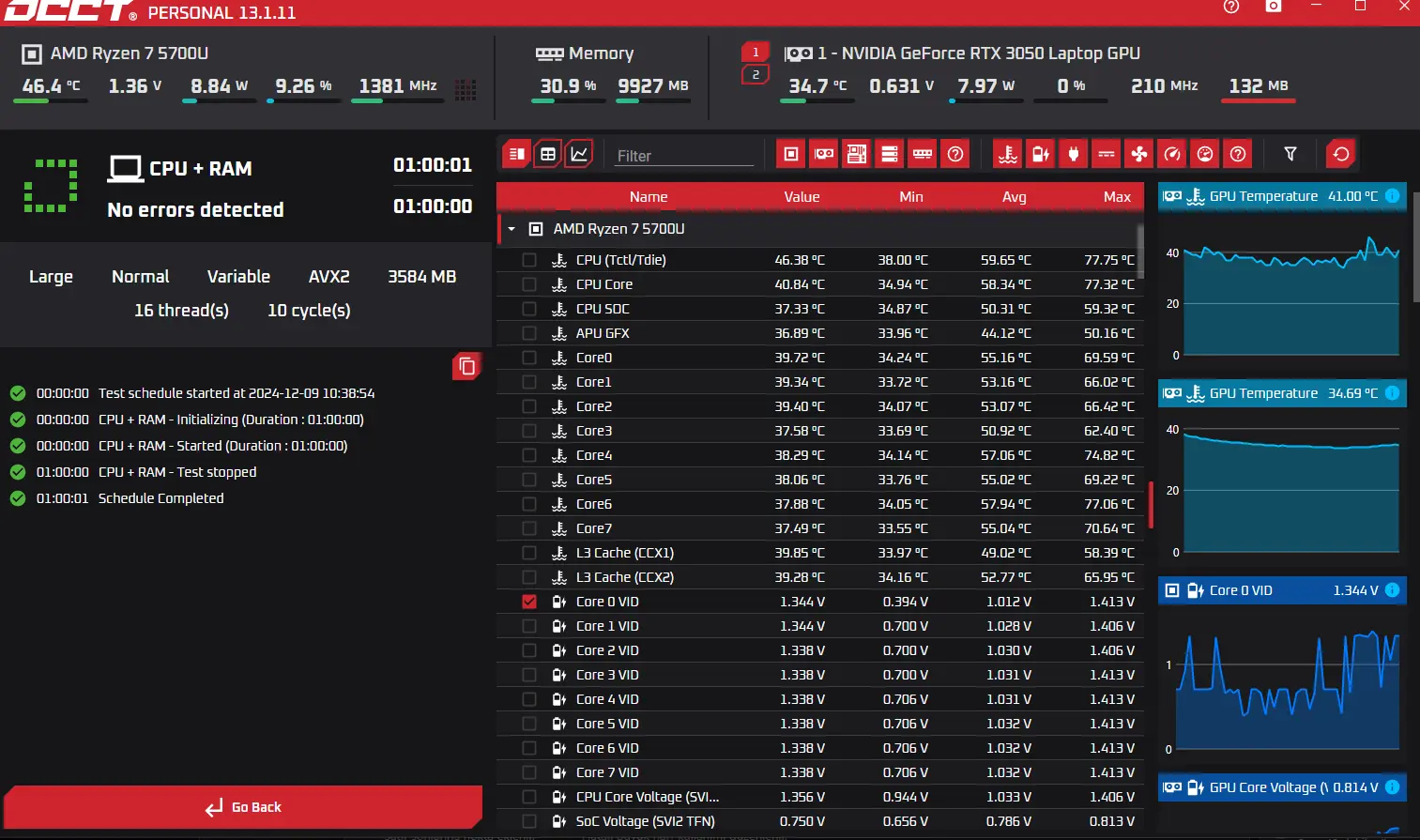Collapse the AMD Ryzen 7 5700U sensor group
This screenshot has height=840, width=1420.
click(x=512, y=229)
